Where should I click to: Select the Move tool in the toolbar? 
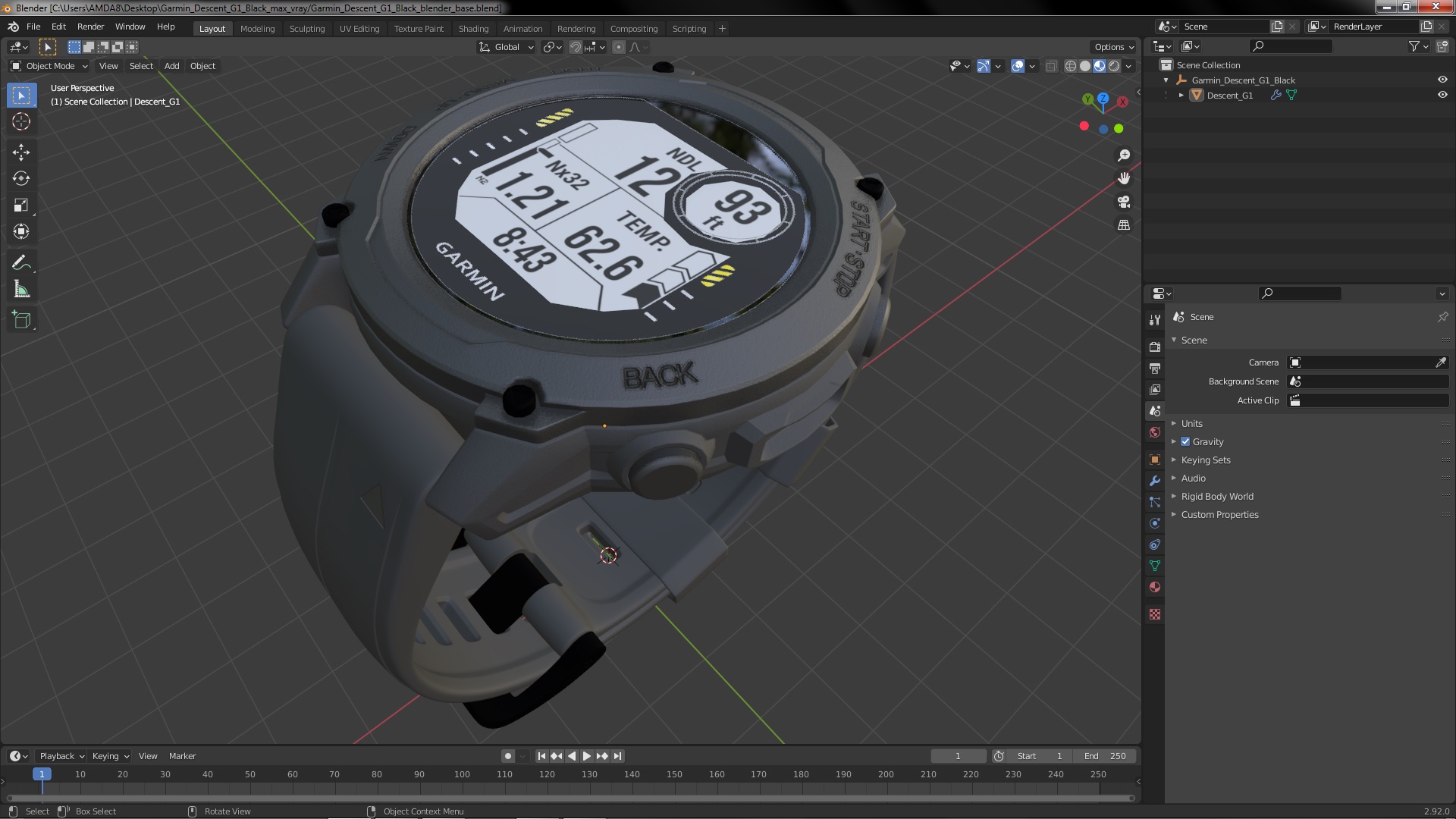coord(21,152)
